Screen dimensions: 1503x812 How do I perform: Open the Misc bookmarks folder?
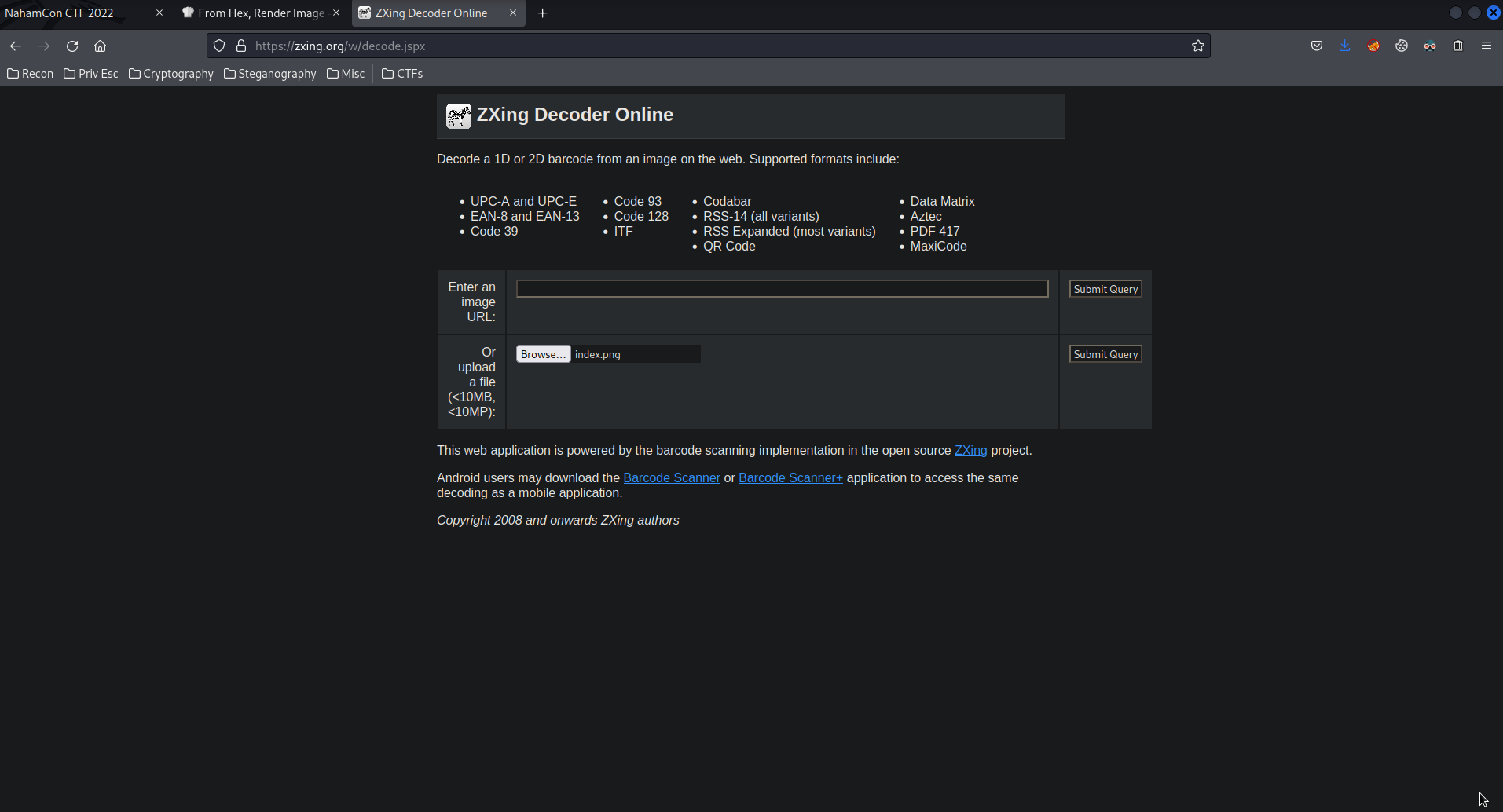pyautogui.click(x=346, y=74)
